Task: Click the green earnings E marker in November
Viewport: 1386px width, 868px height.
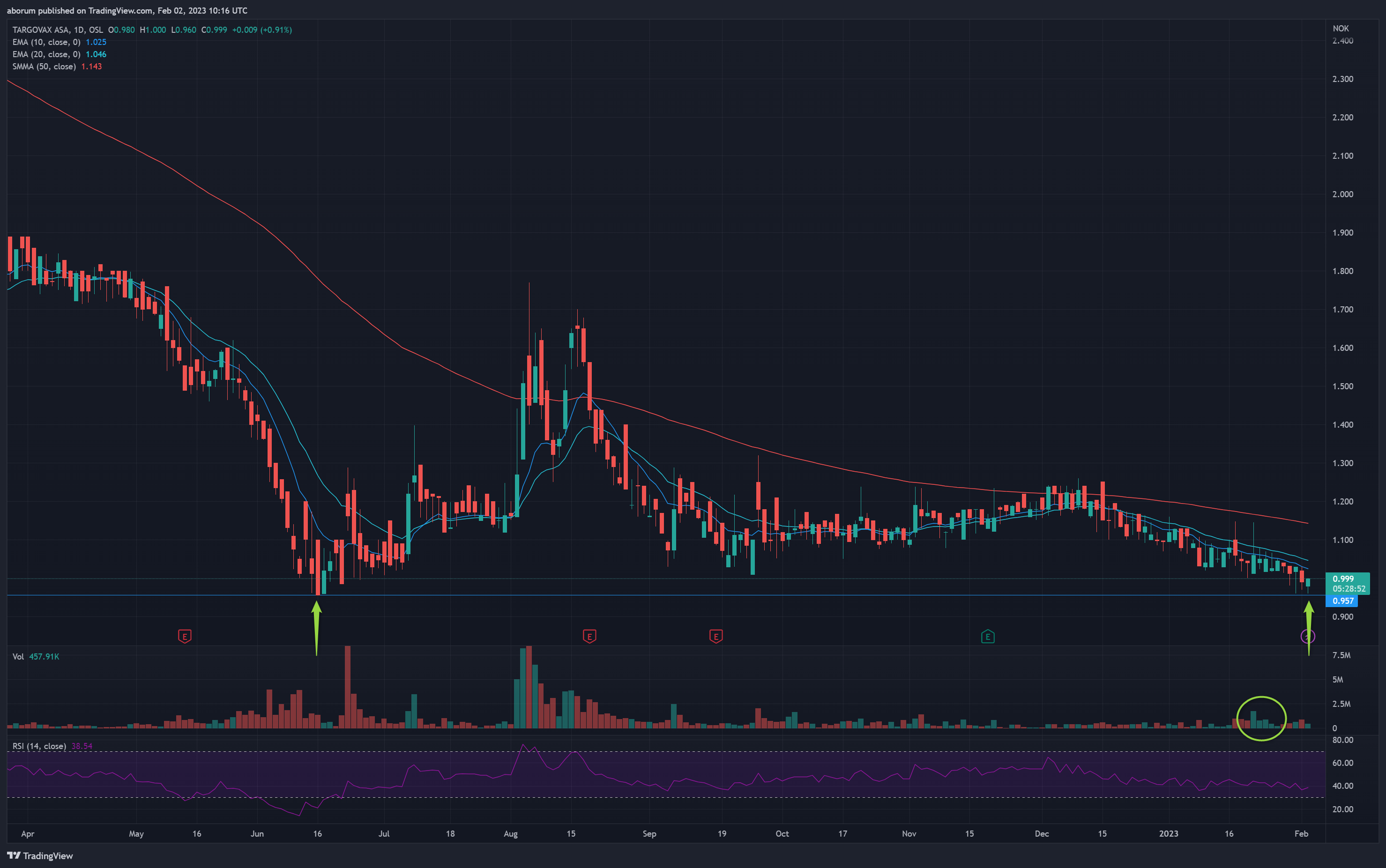Action: [x=988, y=636]
